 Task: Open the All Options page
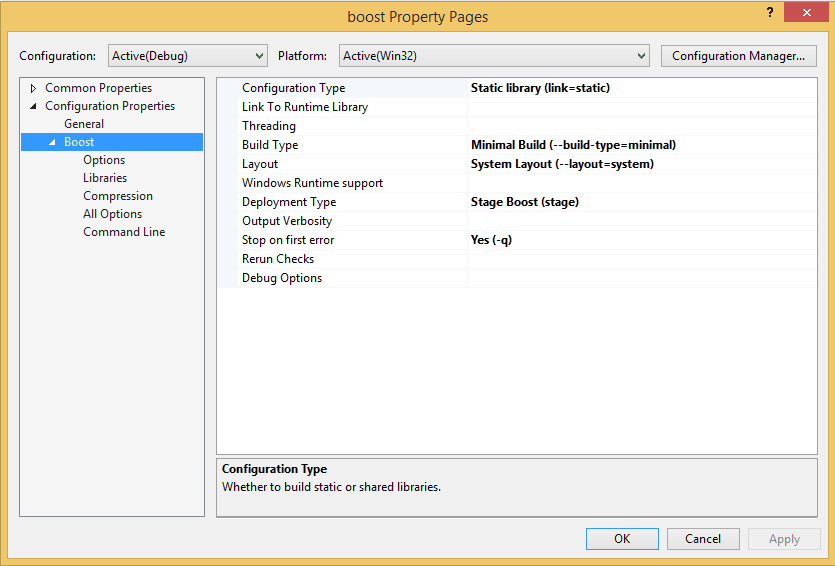click(112, 214)
